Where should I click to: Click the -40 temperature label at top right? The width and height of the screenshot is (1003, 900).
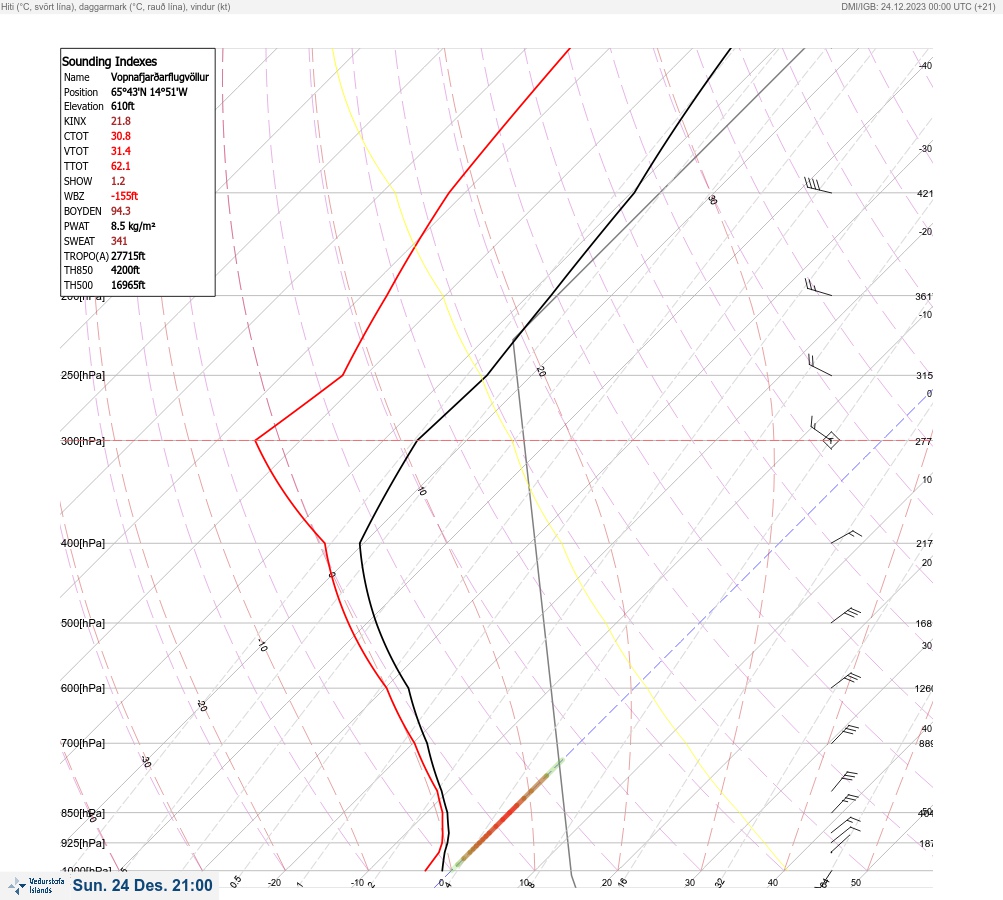click(926, 66)
